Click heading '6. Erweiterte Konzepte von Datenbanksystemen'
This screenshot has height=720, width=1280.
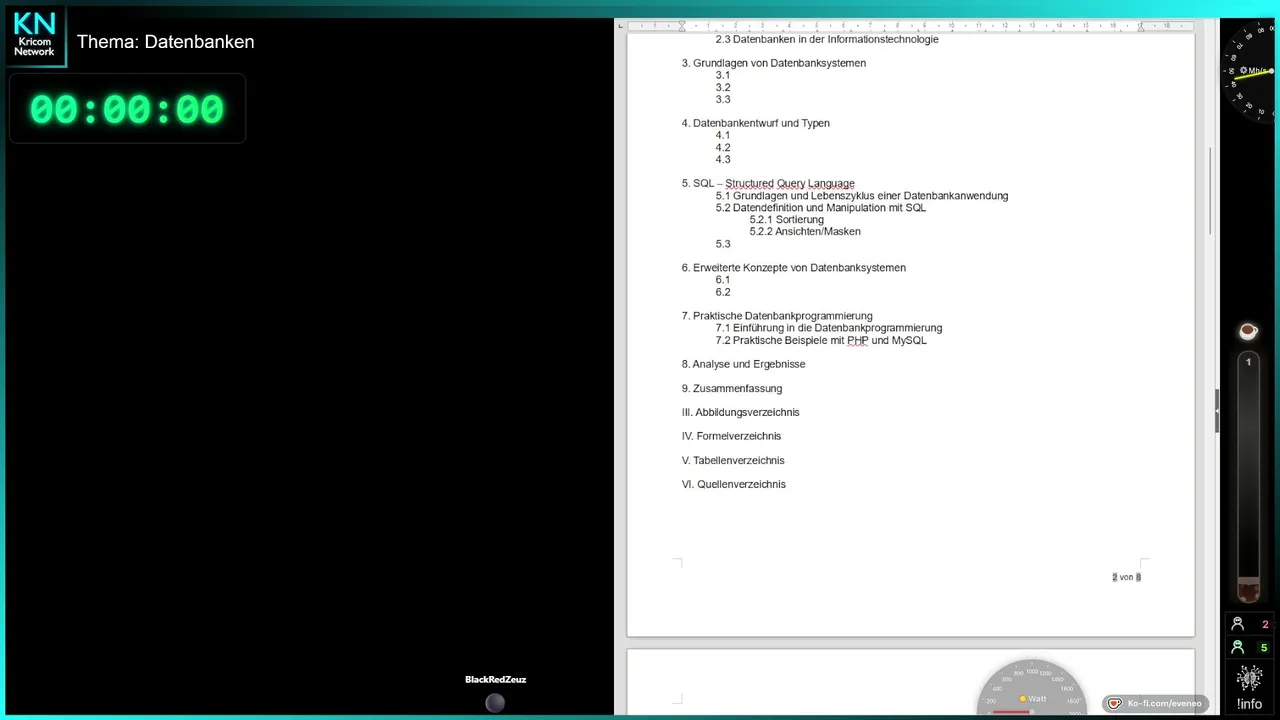794,268
